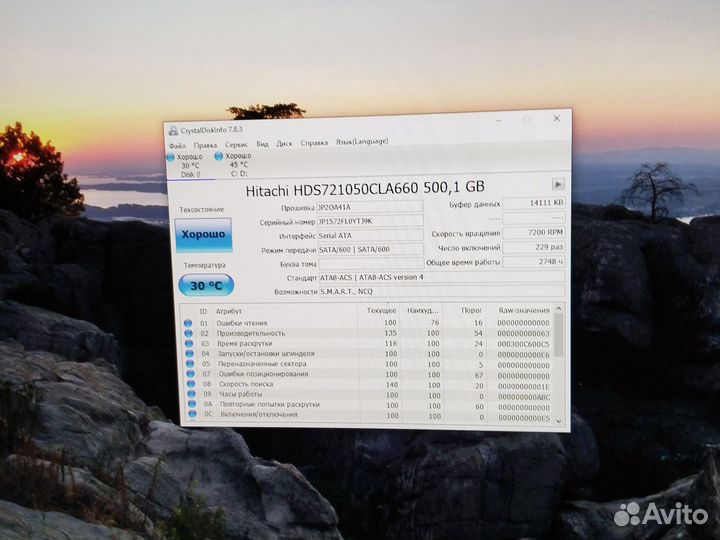Click status icon for attribute 01 Ошибки чтения
The image size is (720, 540).
pyautogui.click(x=188, y=323)
